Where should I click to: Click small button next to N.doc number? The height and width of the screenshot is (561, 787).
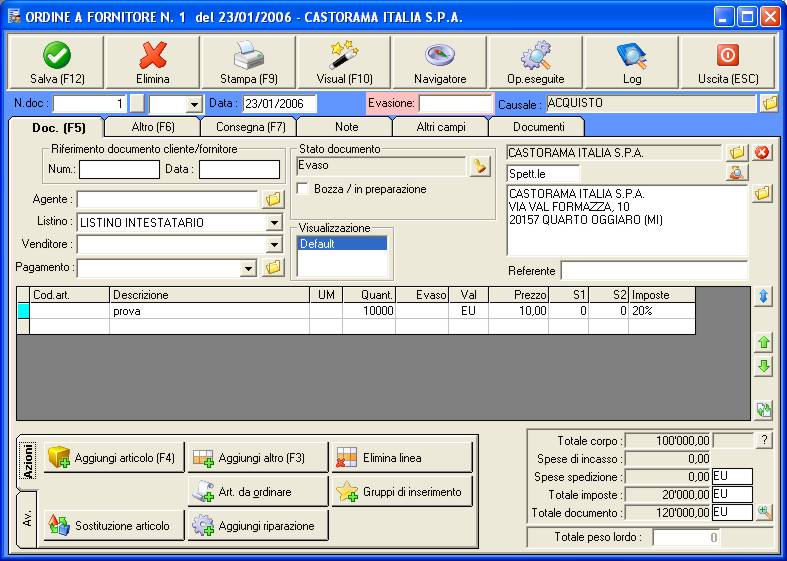coord(137,104)
